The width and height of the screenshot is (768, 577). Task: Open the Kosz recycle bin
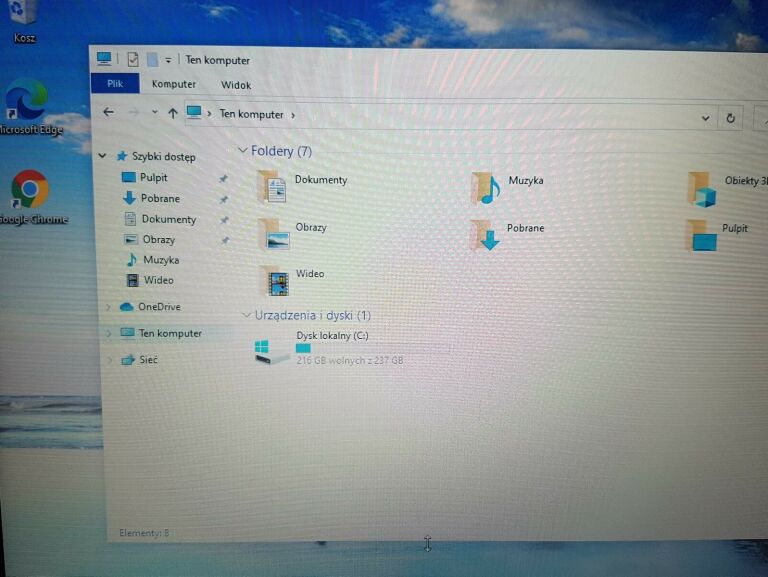click(x=25, y=14)
